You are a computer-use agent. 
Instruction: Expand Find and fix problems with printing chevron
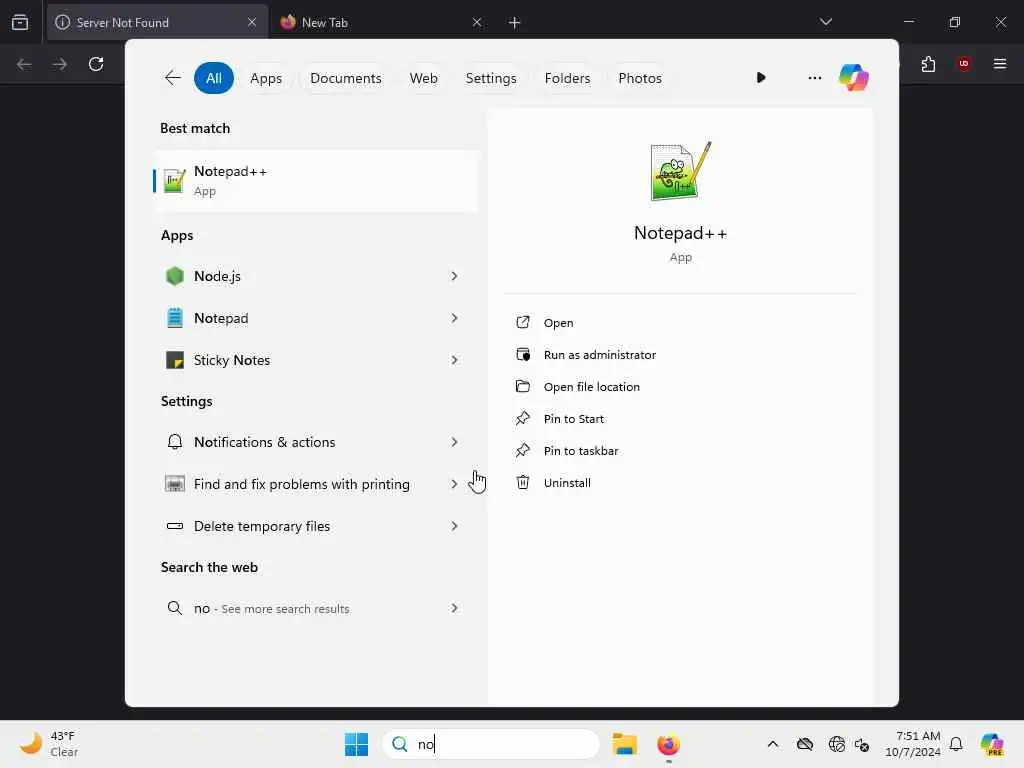coord(455,484)
